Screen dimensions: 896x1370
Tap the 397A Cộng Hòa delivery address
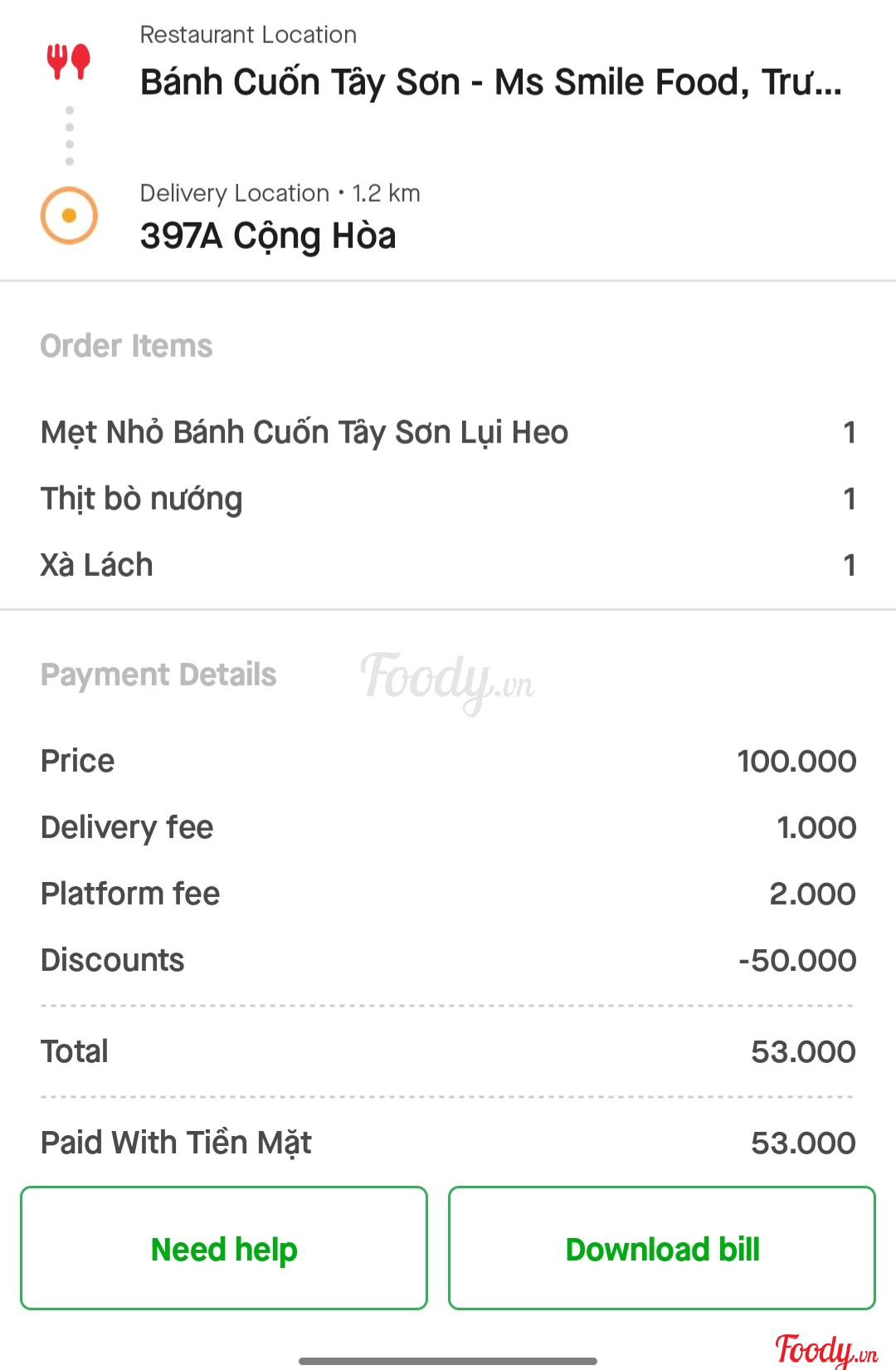pyautogui.click(x=268, y=236)
